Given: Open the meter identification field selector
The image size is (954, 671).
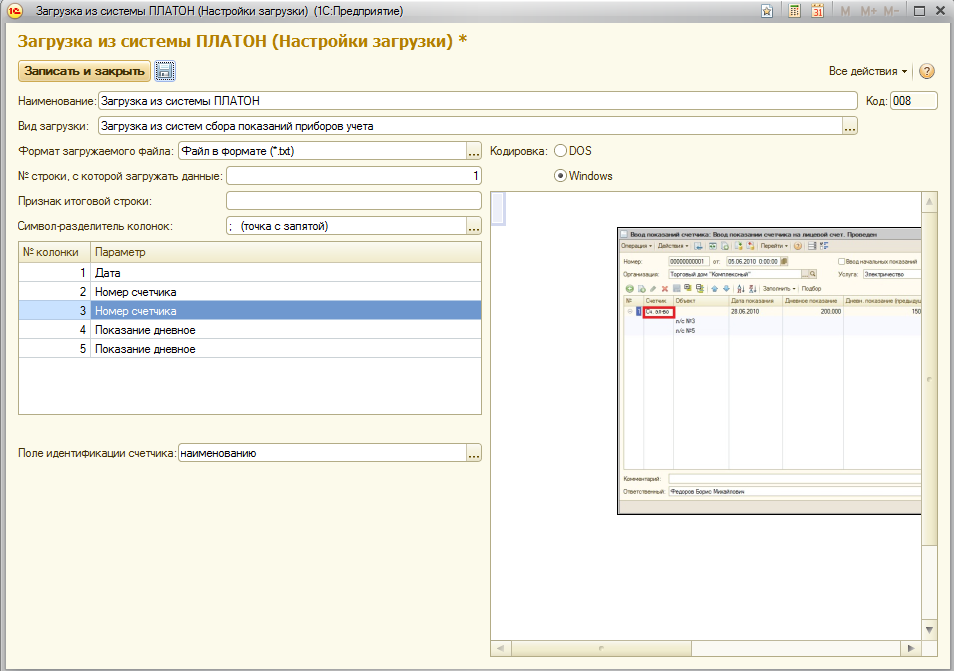Looking at the screenshot, I should [474, 453].
